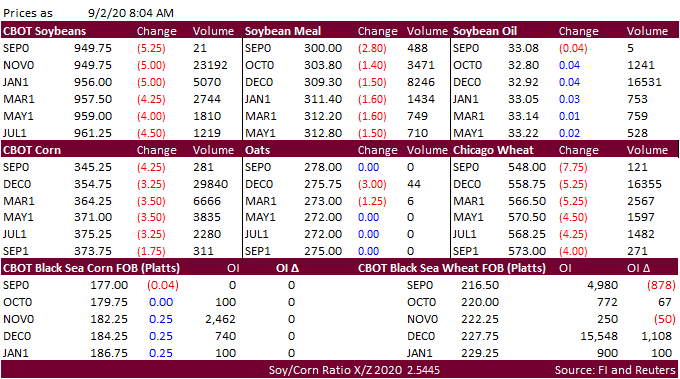Click Soybean Meal DEC0 price 309.30
Viewport: 680px width, 379px height.
(x=323, y=82)
